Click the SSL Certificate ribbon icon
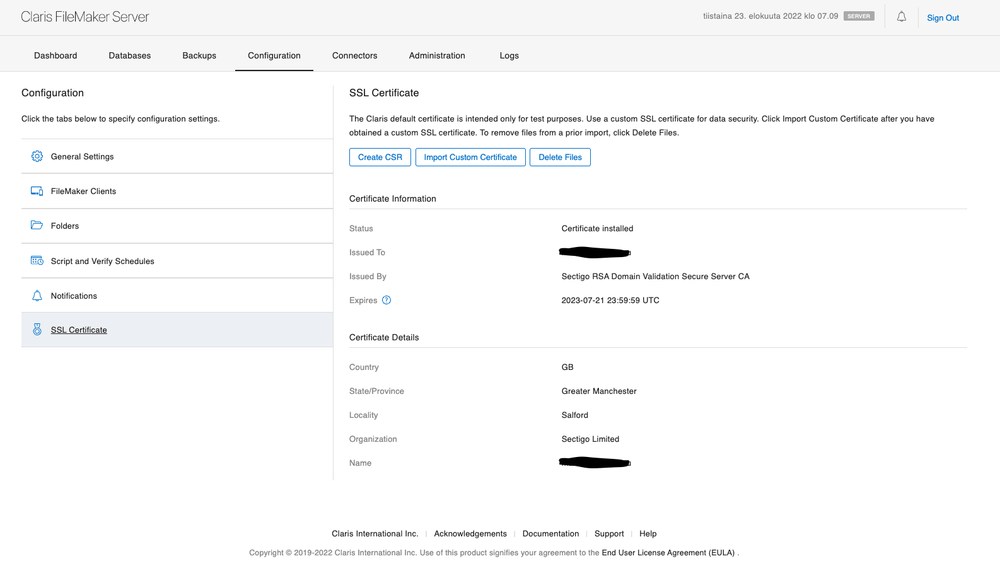Viewport: 1000px width, 564px height. [x=37, y=329]
